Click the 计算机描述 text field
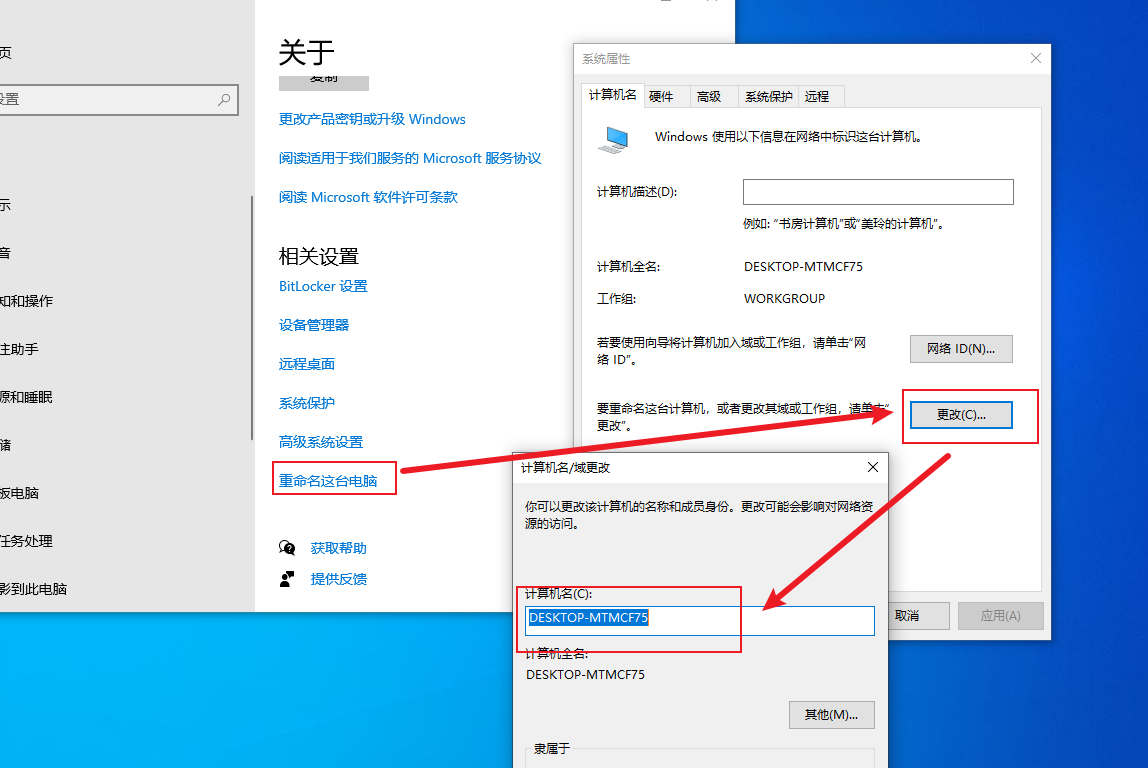 878,192
